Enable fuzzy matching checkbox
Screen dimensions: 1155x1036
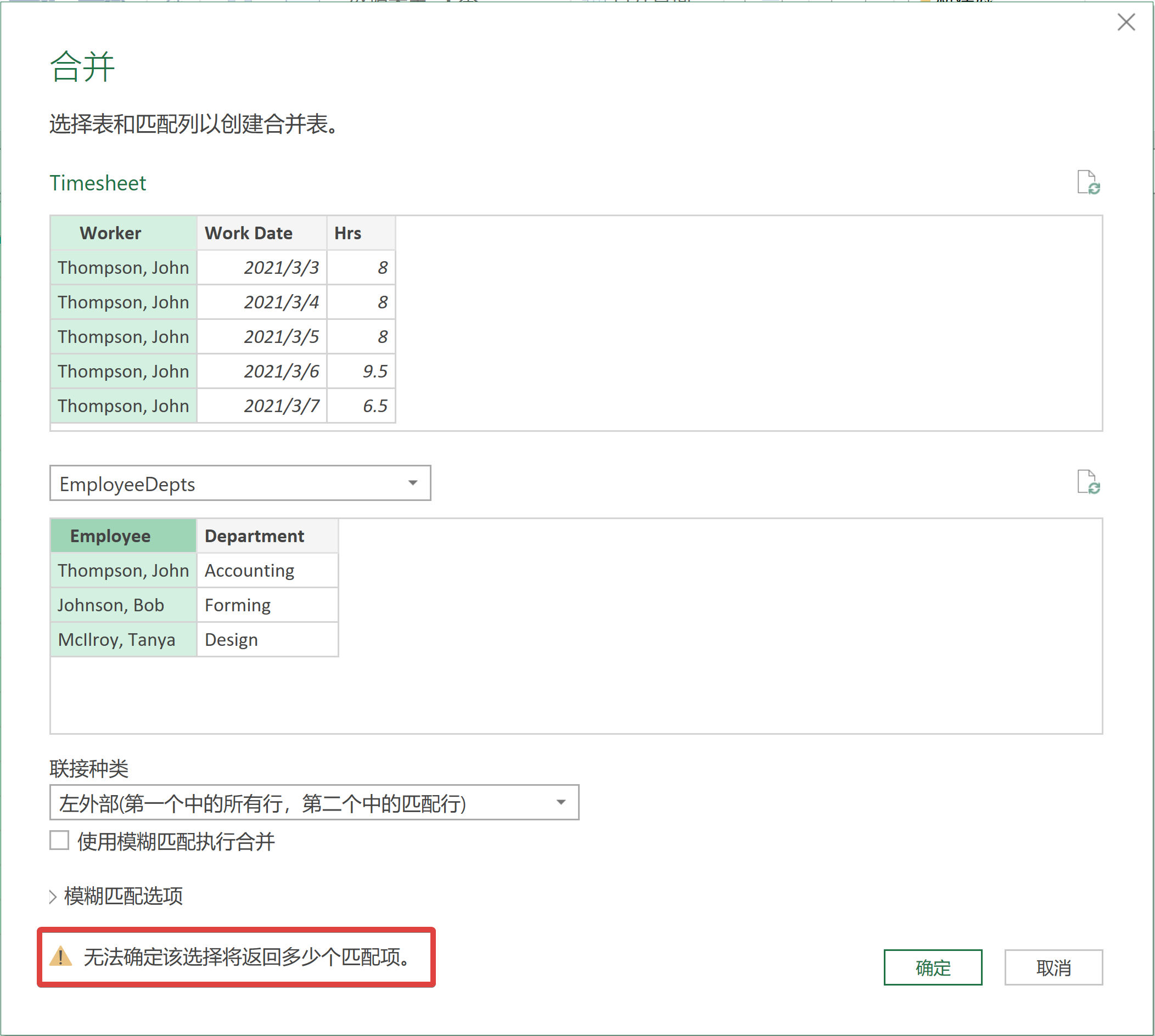59,840
